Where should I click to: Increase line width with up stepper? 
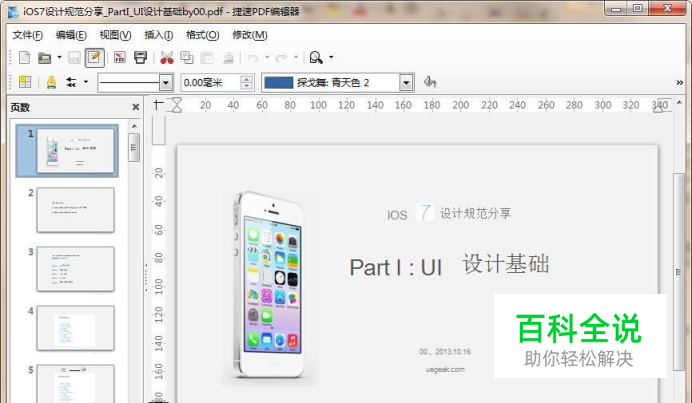coord(247,79)
